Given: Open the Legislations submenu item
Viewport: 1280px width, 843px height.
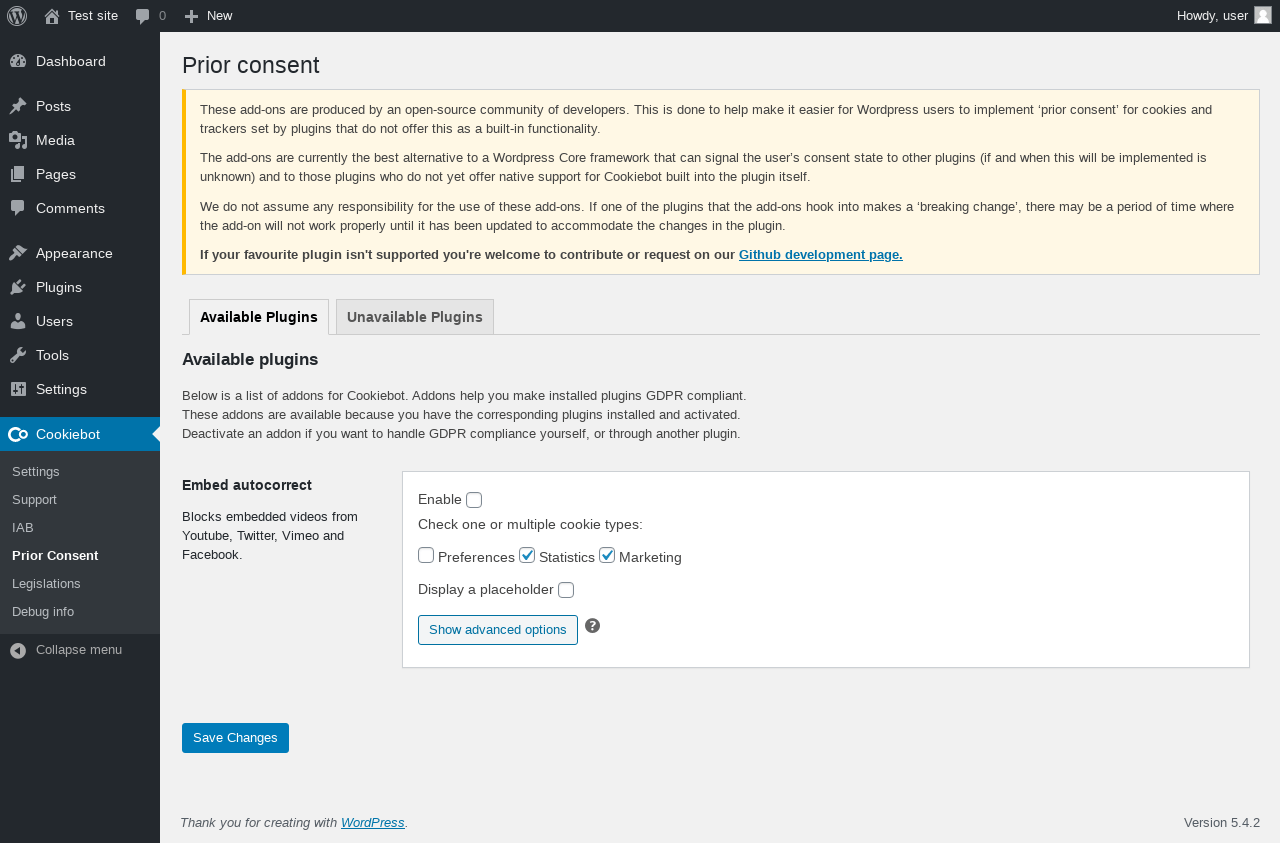Looking at the screenshot, I should coord(46,583).
